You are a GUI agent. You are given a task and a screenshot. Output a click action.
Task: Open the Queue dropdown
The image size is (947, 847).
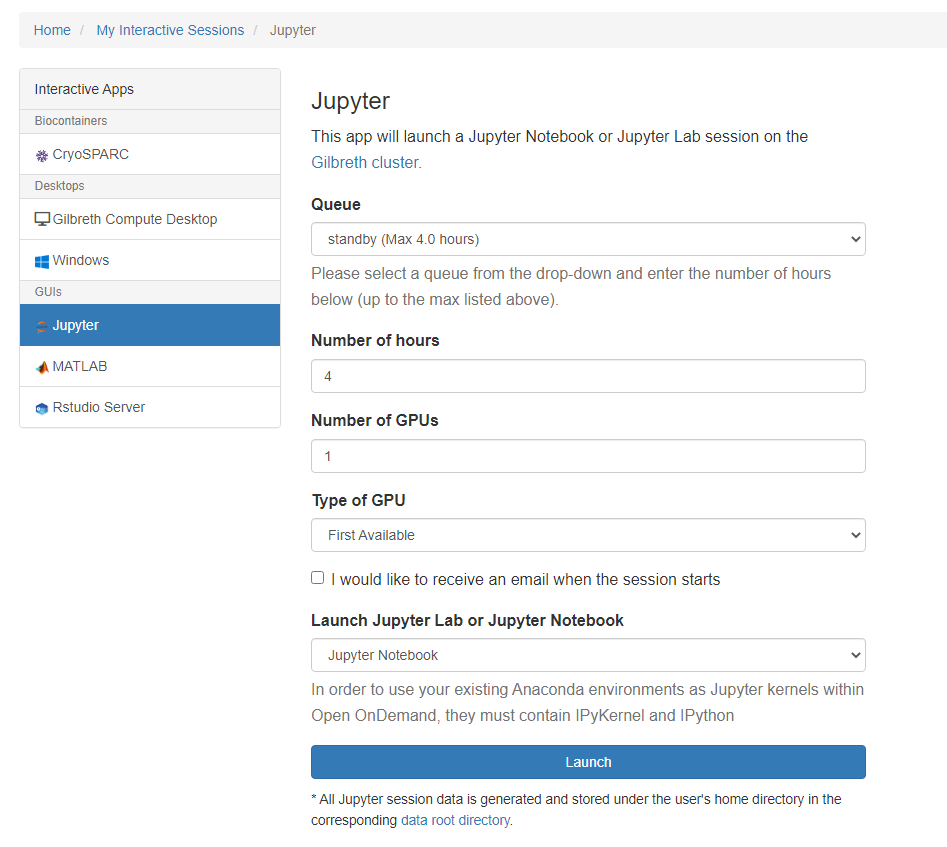click(588, 239)
